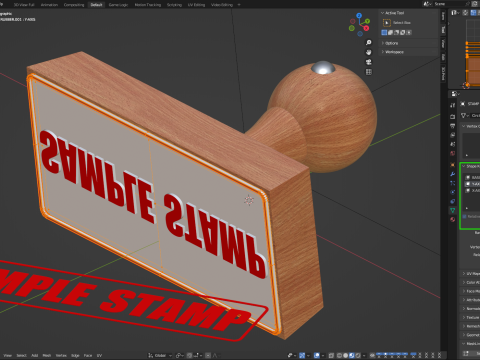The height and width of the screenshot is (360, 480).
Task: Open the Select menu in viewport header
Action: pyautogui.click(x=21, y=355)
